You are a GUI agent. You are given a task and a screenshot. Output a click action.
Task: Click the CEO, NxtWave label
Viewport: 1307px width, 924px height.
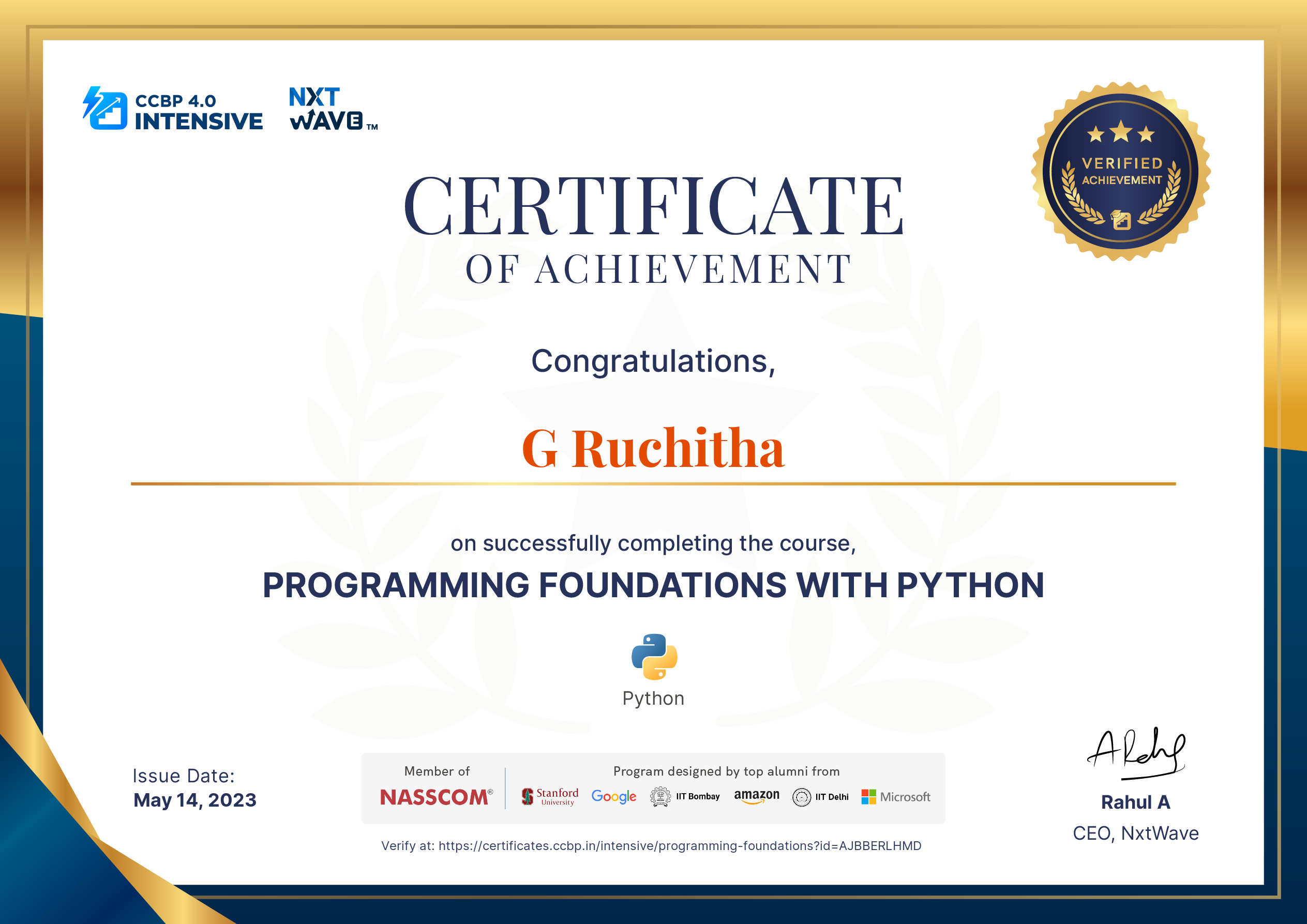pos(1136,833)
